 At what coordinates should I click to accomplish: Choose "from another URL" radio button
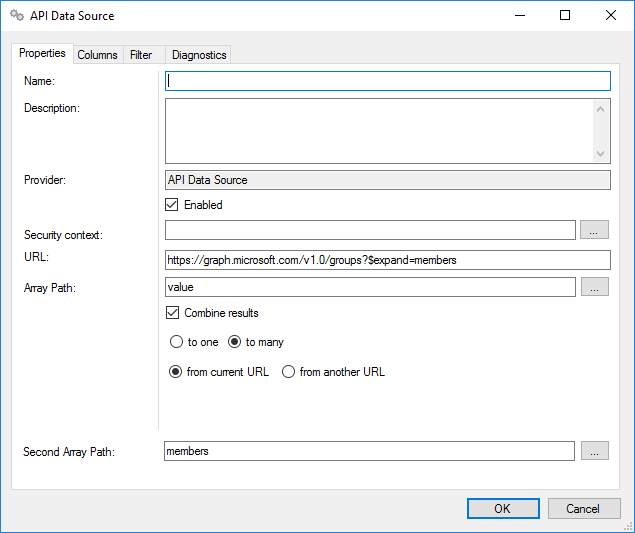coord(289,372)
